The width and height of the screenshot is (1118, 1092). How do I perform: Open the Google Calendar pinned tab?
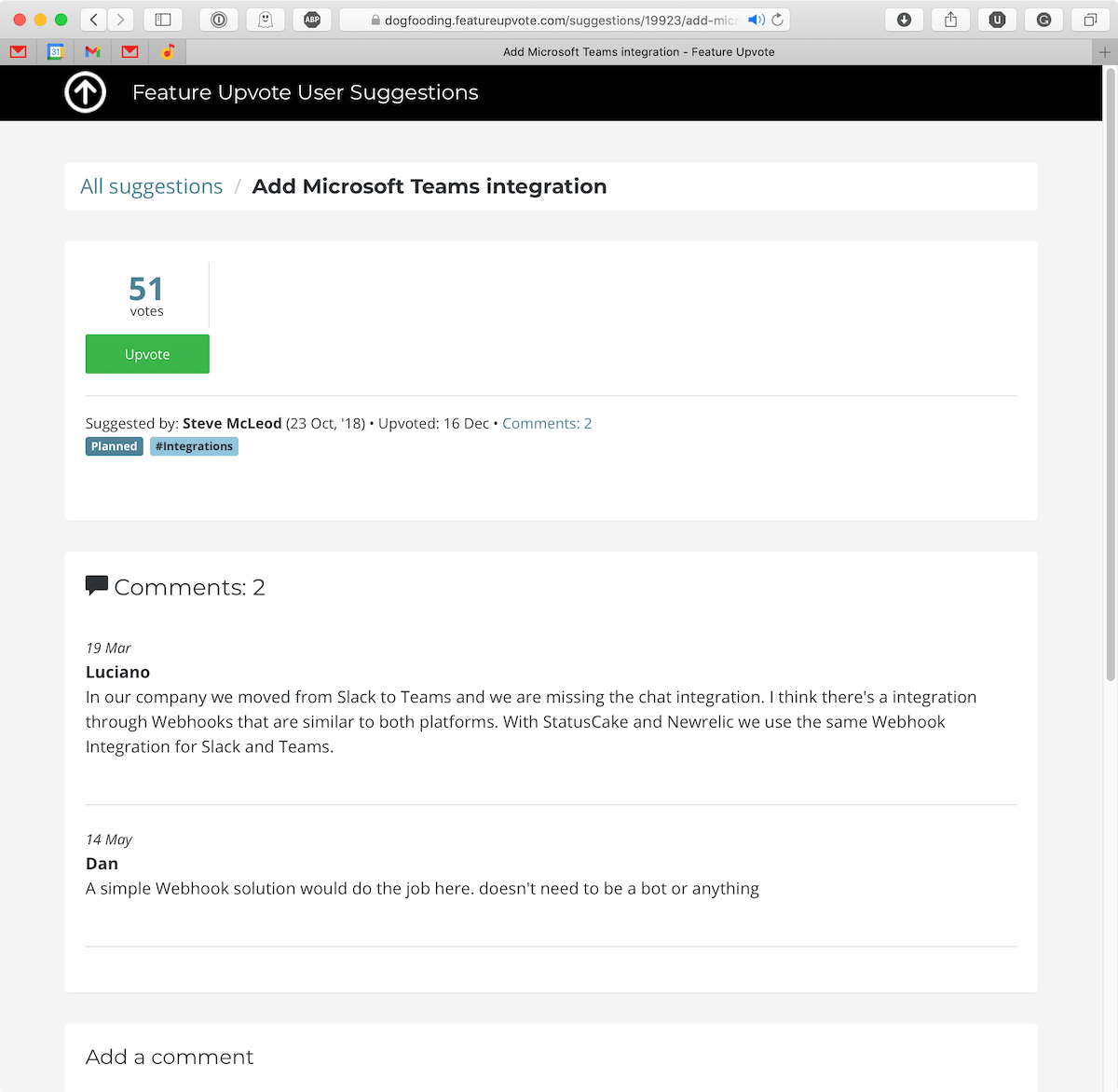[x=55, y=52]
